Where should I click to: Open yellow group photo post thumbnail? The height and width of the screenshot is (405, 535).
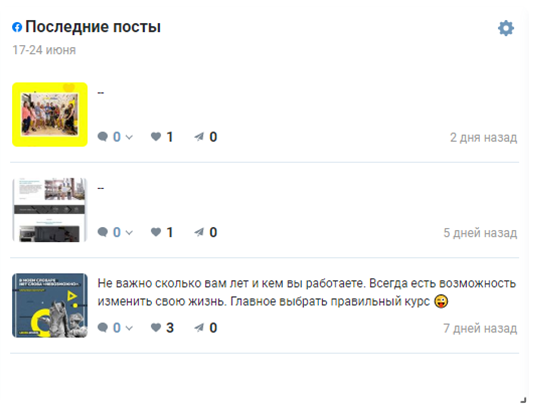[50, 115]
